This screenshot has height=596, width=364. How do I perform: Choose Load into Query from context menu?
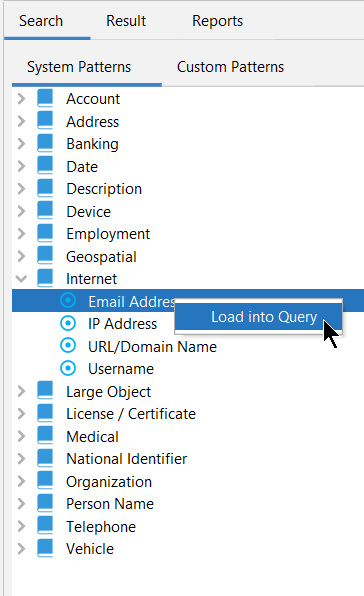[258, 317]
